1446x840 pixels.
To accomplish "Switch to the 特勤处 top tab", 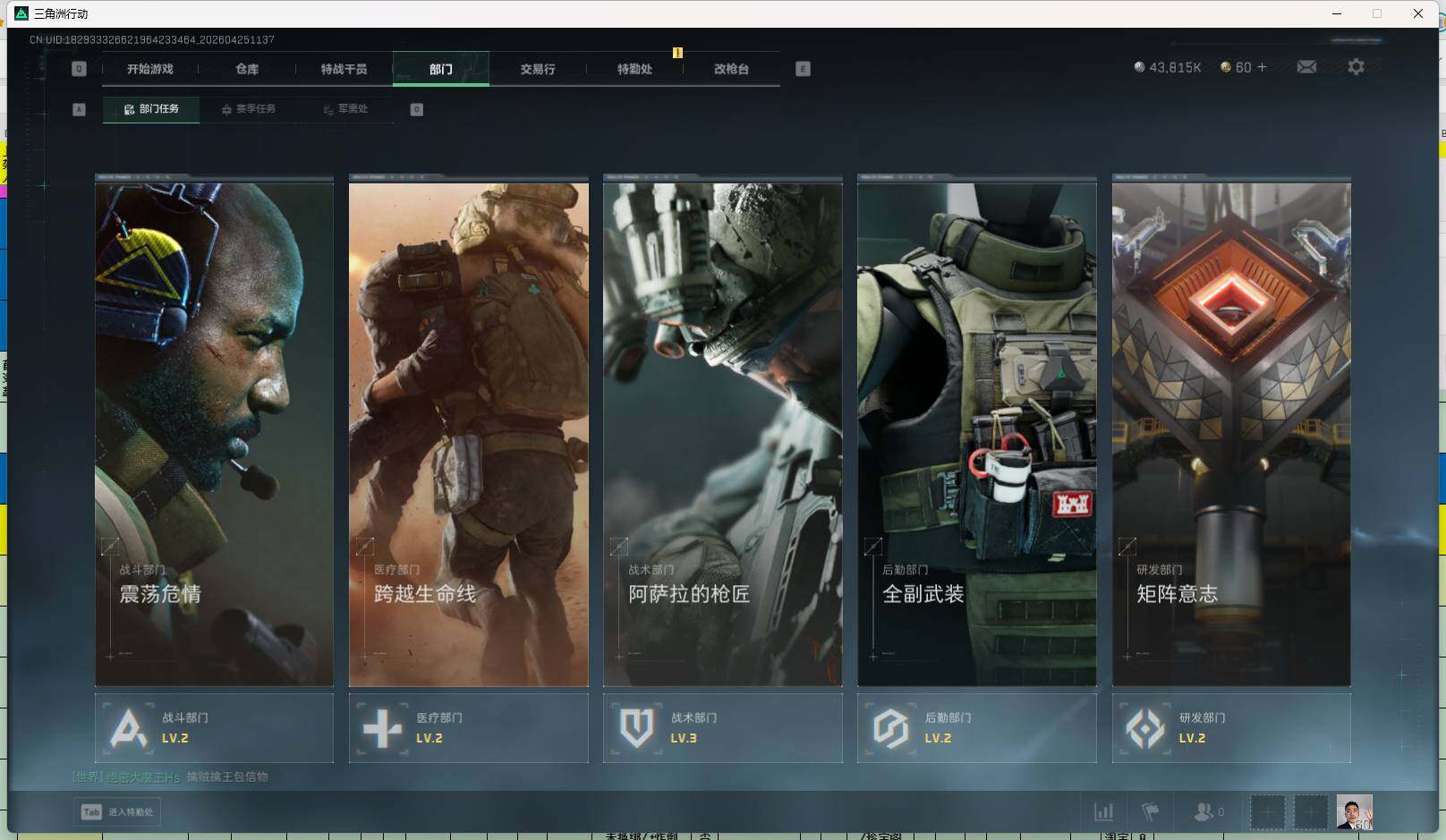I will pos(634,69).
